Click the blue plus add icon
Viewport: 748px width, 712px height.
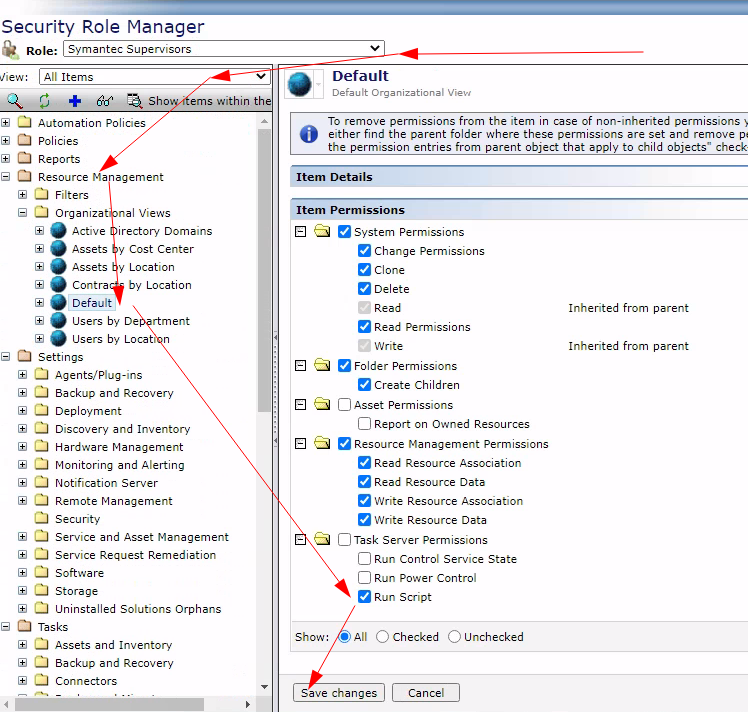tap(74, 101)
